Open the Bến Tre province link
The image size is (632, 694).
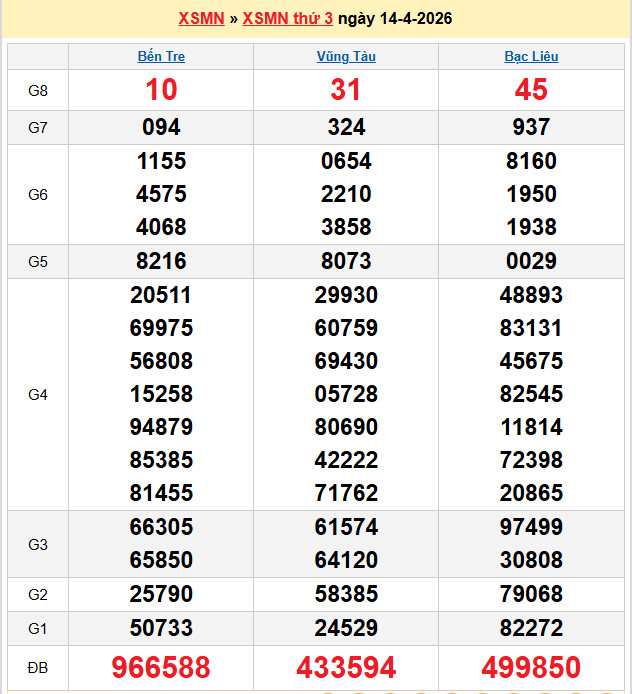(x=161, y=57)
